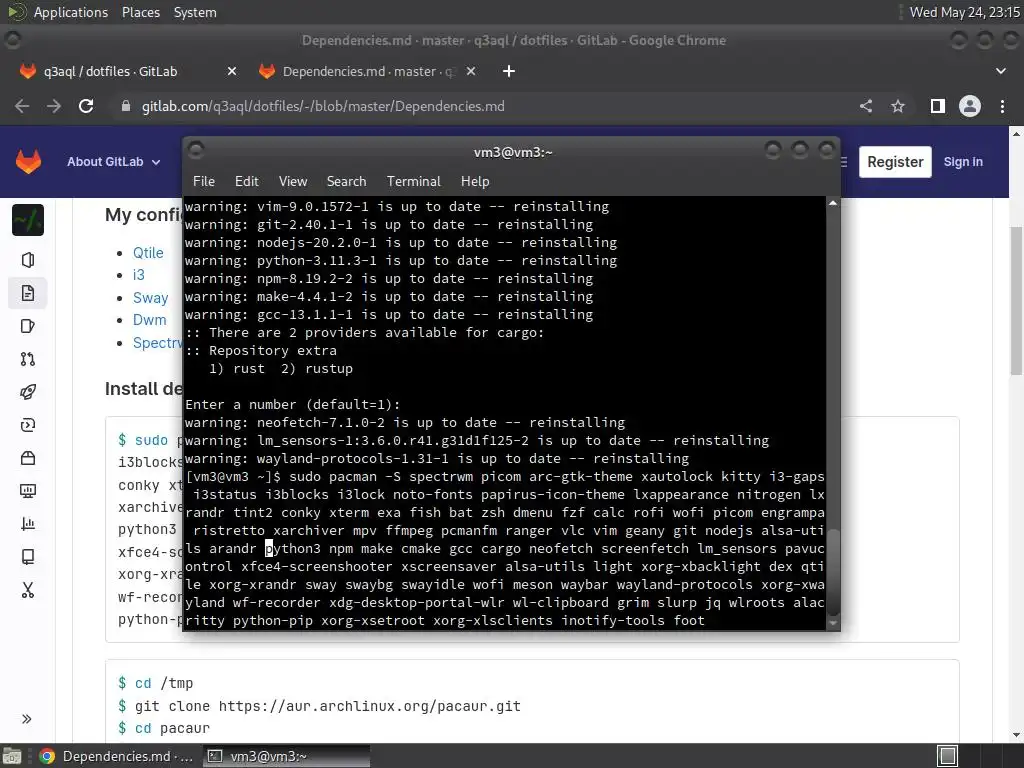The width and height of the screenshot is (1024, 768).
Task: Expand sidebar with double chevron icon
Action: (27, 719)
